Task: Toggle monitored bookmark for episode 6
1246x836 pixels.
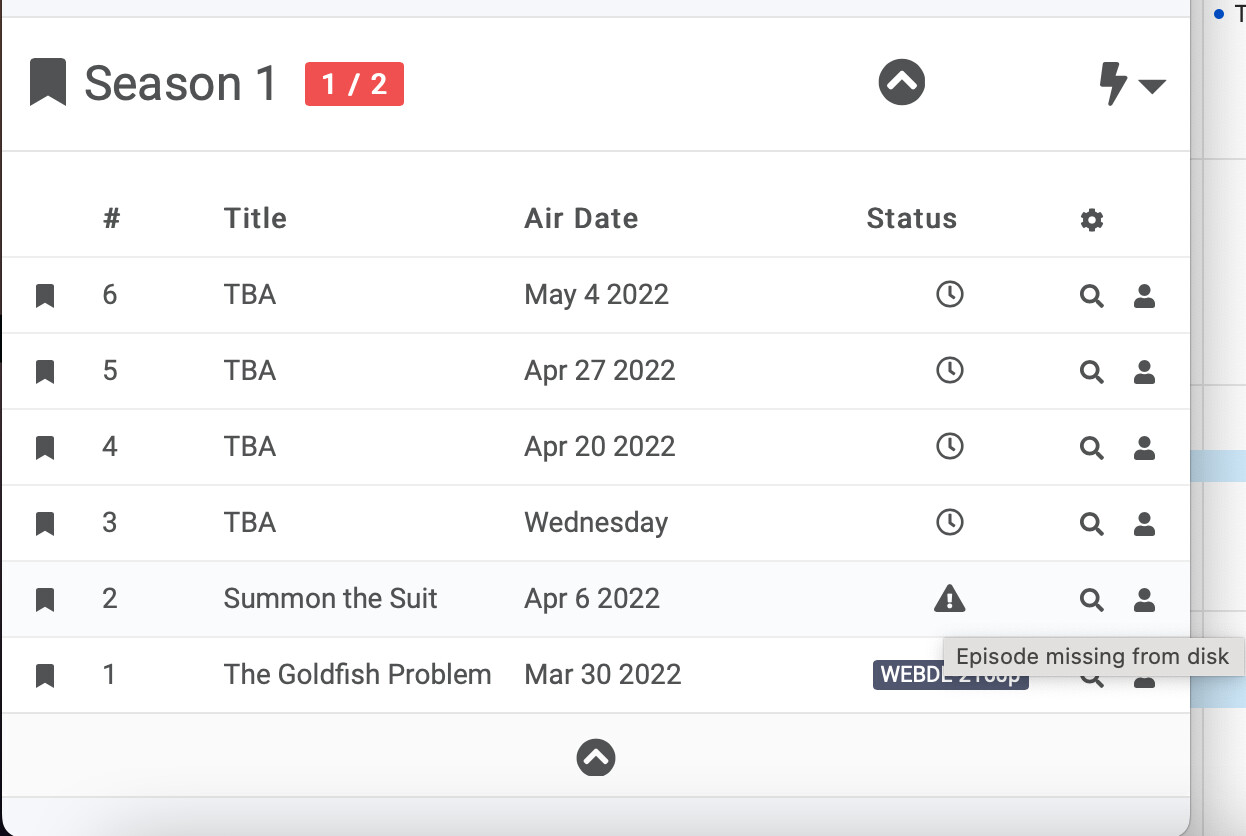Action: click(x=45, y=296)
